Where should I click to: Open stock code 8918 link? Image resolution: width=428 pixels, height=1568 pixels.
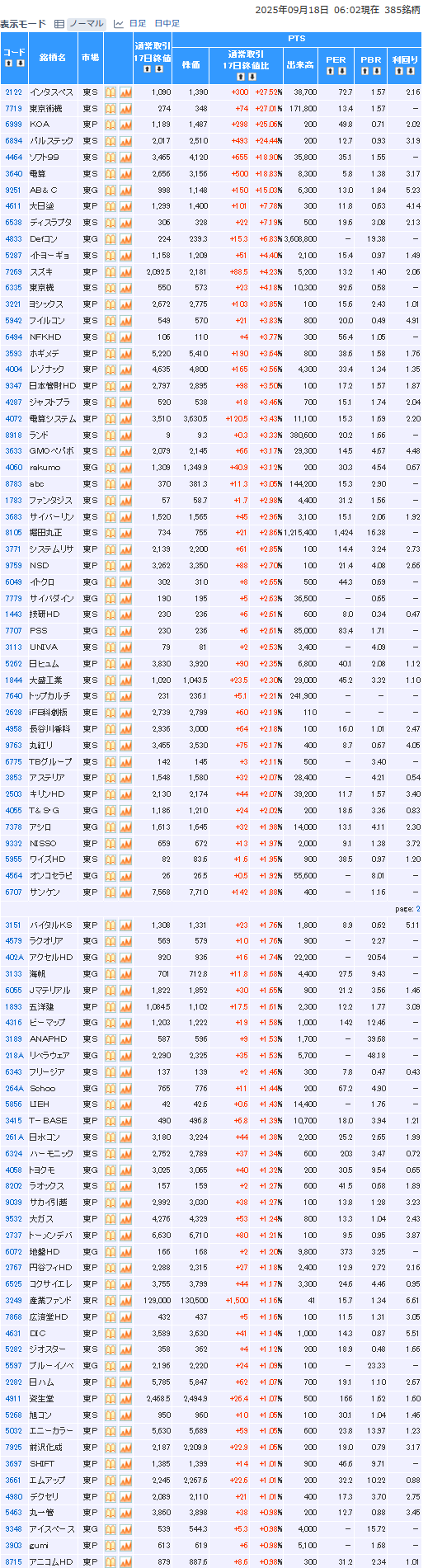(x=13, y=436)
